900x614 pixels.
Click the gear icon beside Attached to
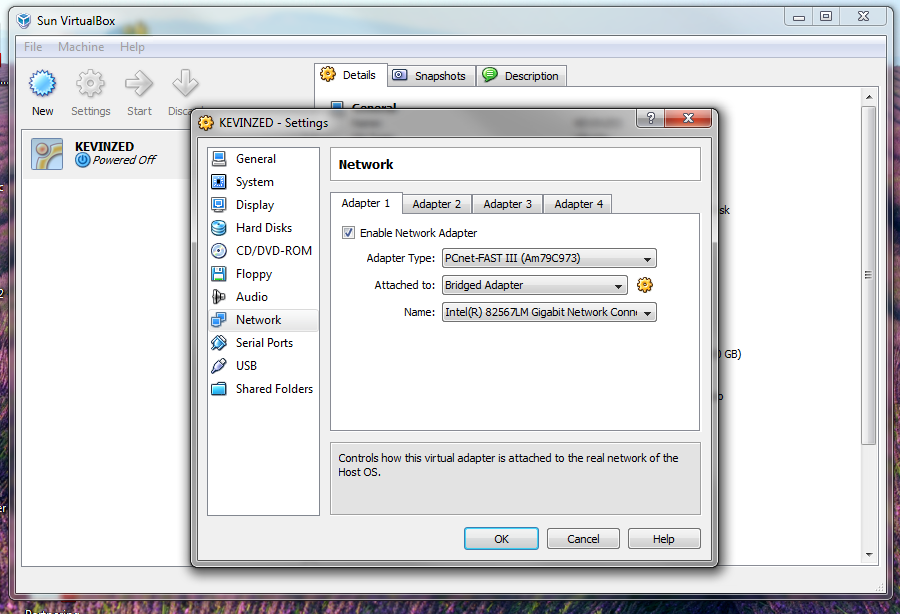(x=645, y=285)
